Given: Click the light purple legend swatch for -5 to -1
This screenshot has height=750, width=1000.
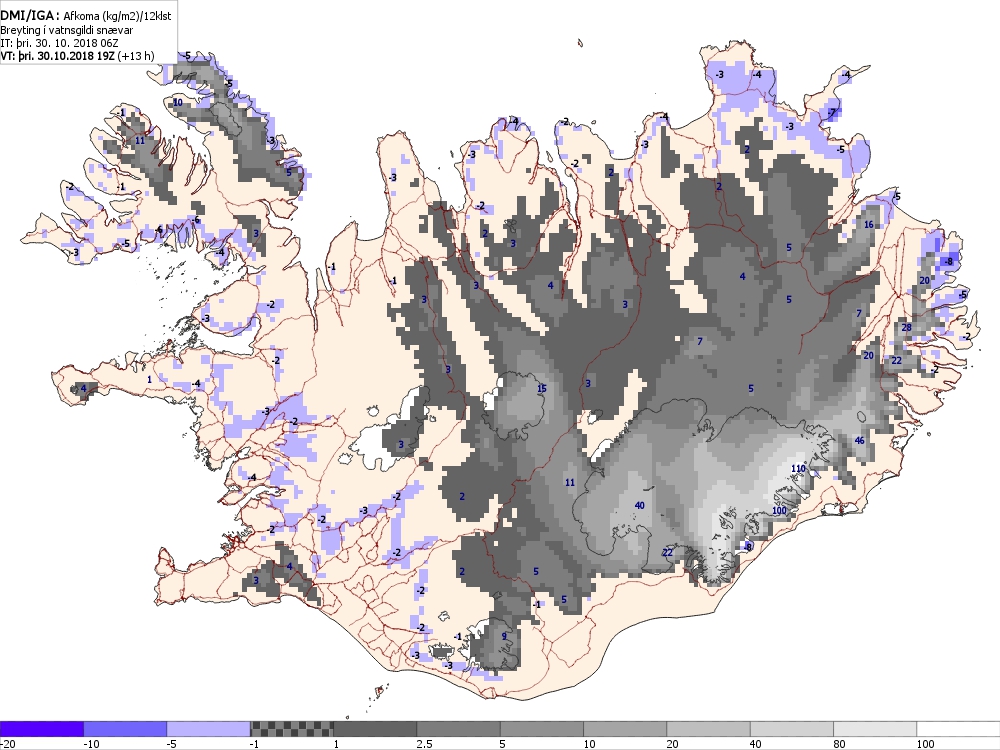Looking at the screenshot, I should (x=209, y=729).
